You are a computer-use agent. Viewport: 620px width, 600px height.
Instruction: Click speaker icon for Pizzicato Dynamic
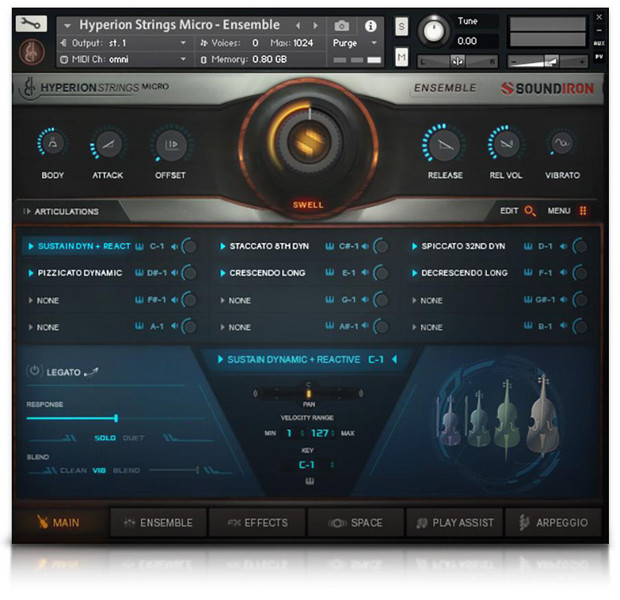click(174, 273)
